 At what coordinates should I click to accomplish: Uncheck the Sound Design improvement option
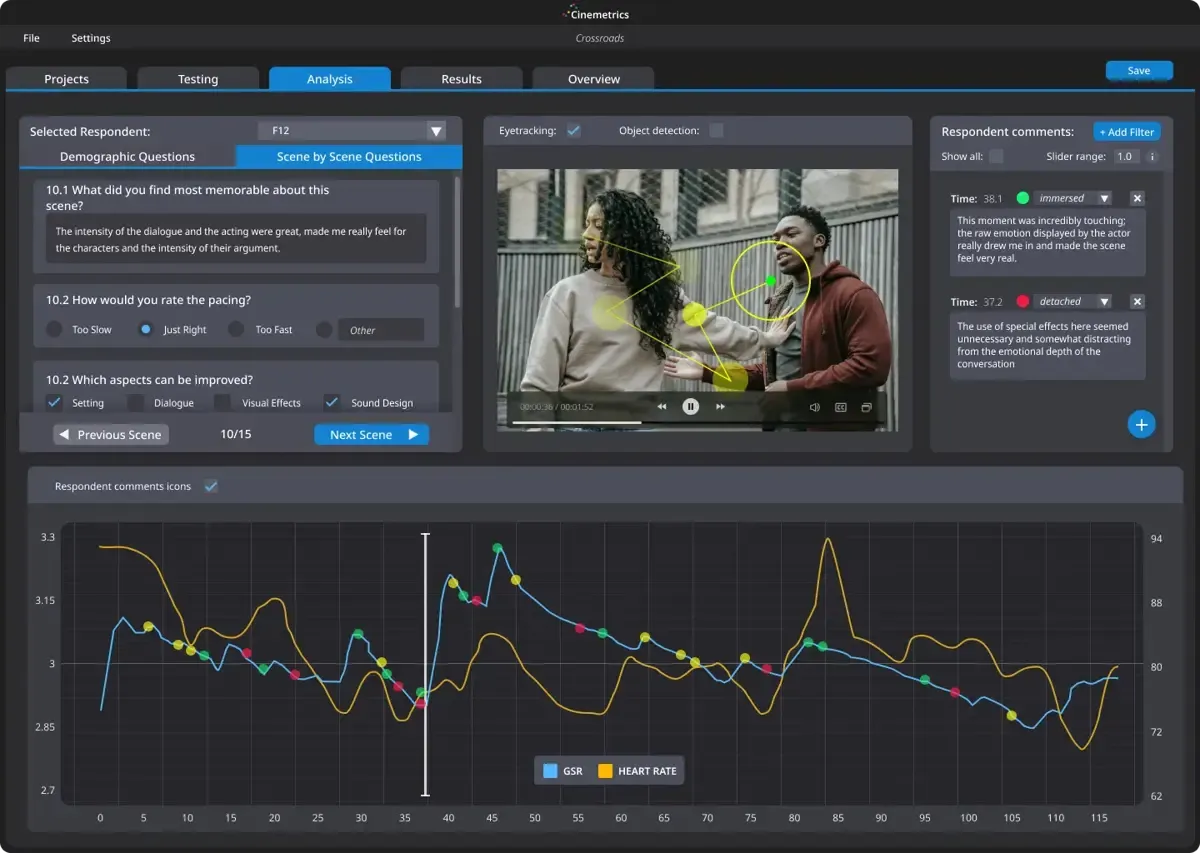331,402
